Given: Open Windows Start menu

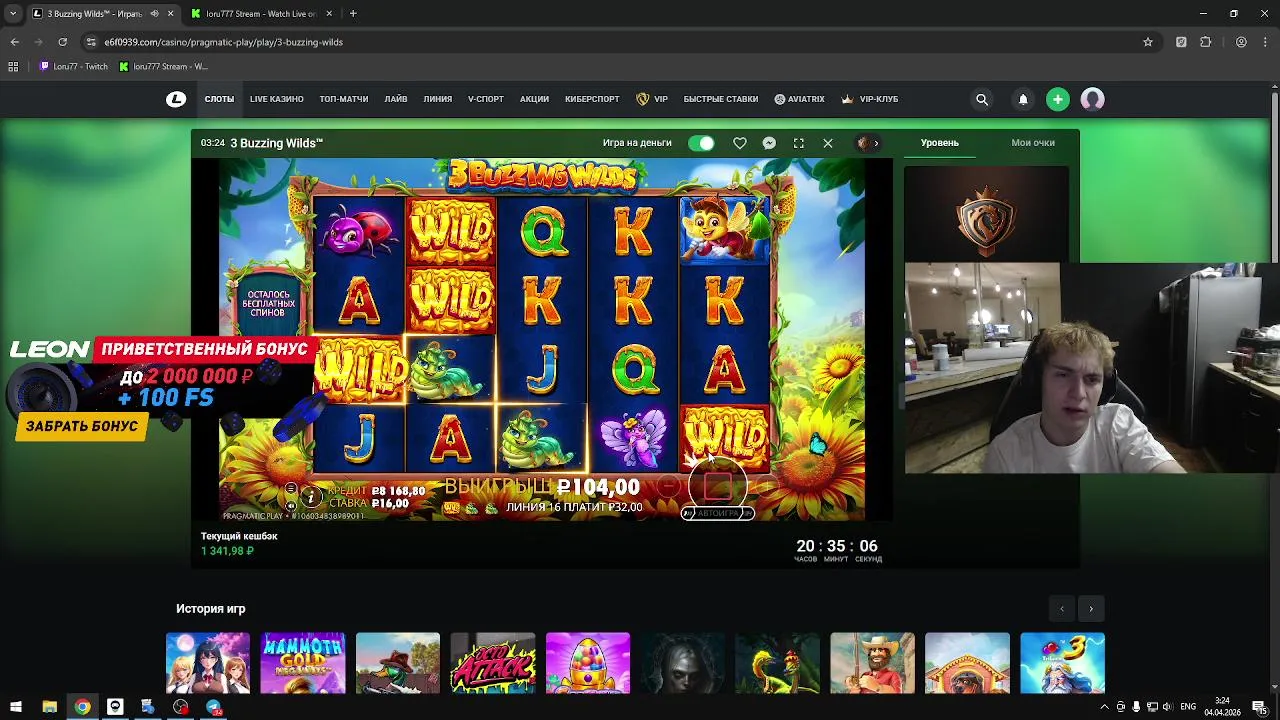Looking at the screenshot, I should (16, 707).
